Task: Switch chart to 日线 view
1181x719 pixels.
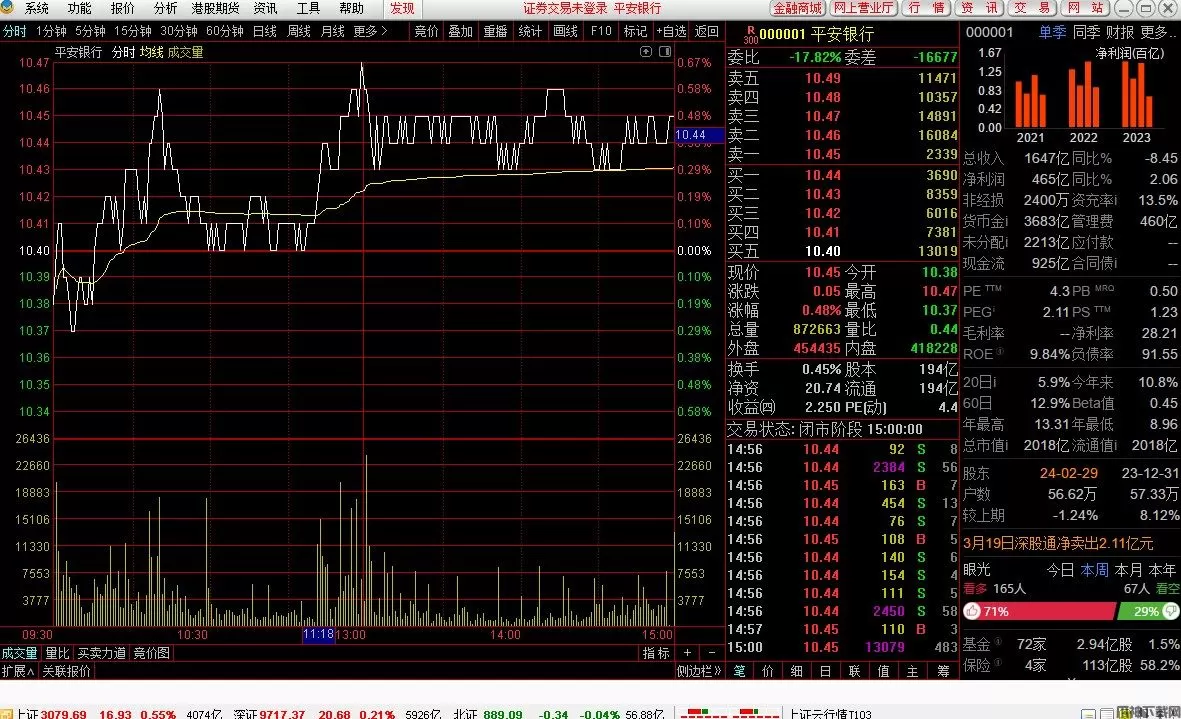Action: coord(264,31)
